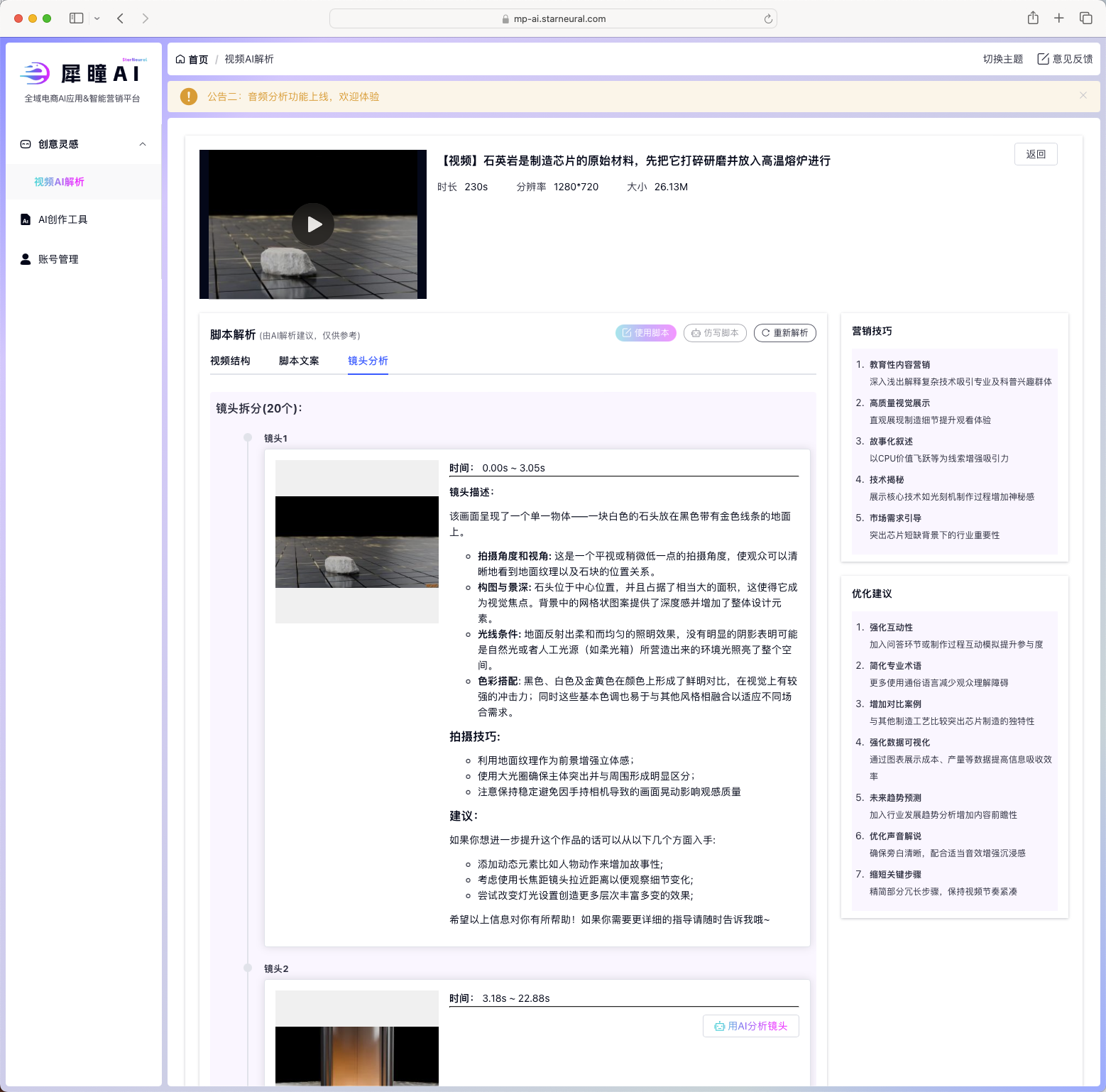Screen dimensions: 1106x1092
Task: Switch to the 脚本文案 tab
Action: point(299,361)
